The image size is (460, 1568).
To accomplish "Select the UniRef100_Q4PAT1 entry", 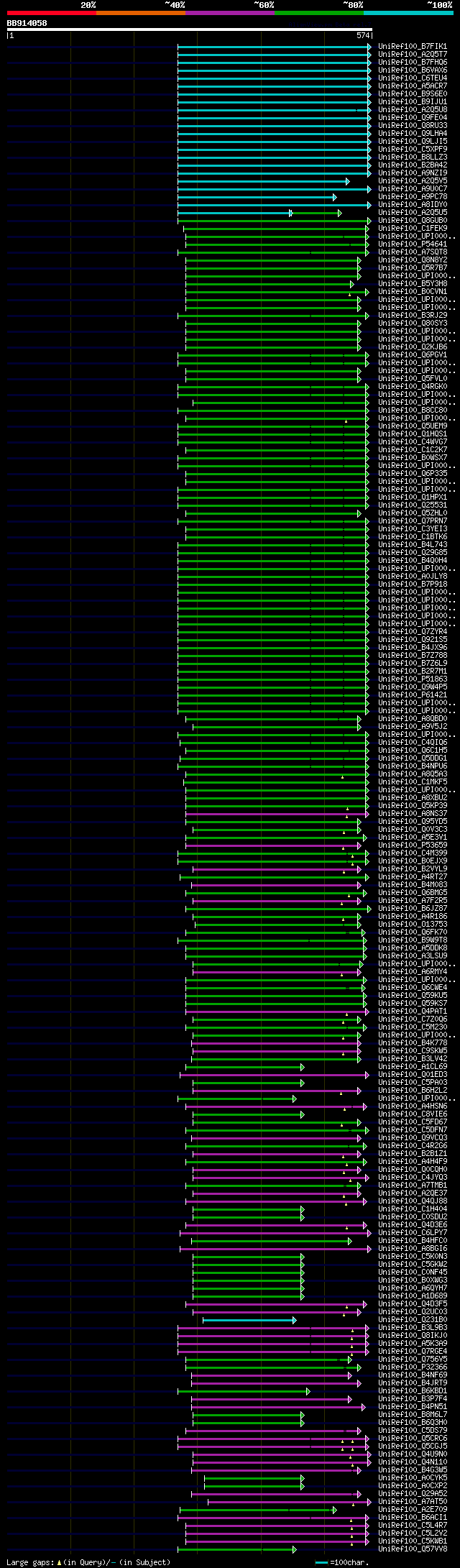I will click(x=413, y=1011).
